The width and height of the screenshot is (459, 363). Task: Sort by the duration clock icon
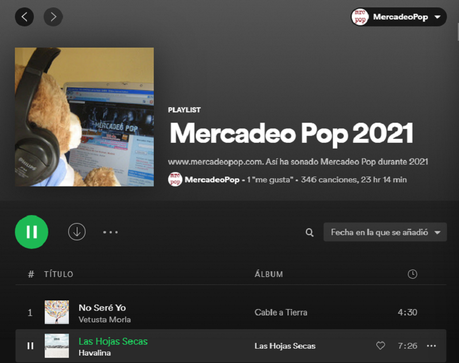coord(412,274)
